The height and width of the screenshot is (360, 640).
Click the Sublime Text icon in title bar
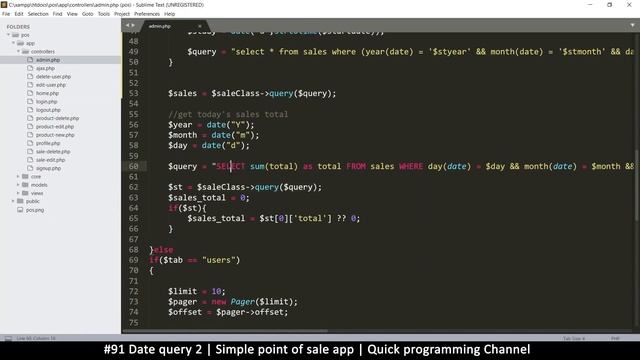point(4,4)
